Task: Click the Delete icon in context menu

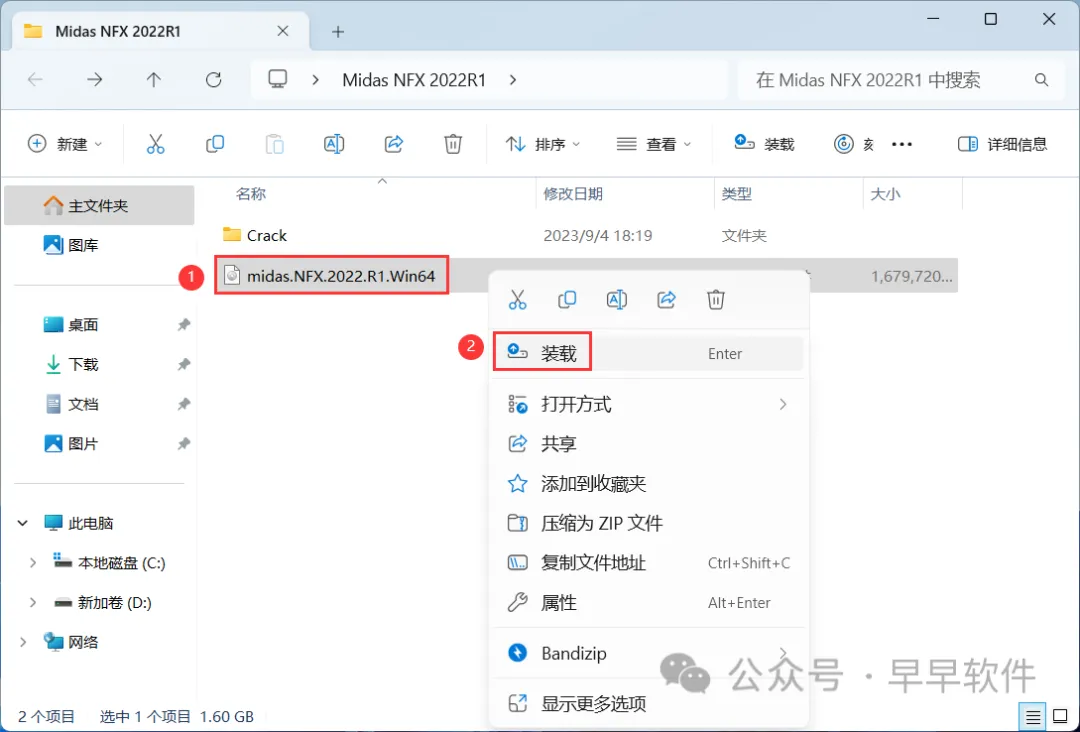Action: pos(716,300)
